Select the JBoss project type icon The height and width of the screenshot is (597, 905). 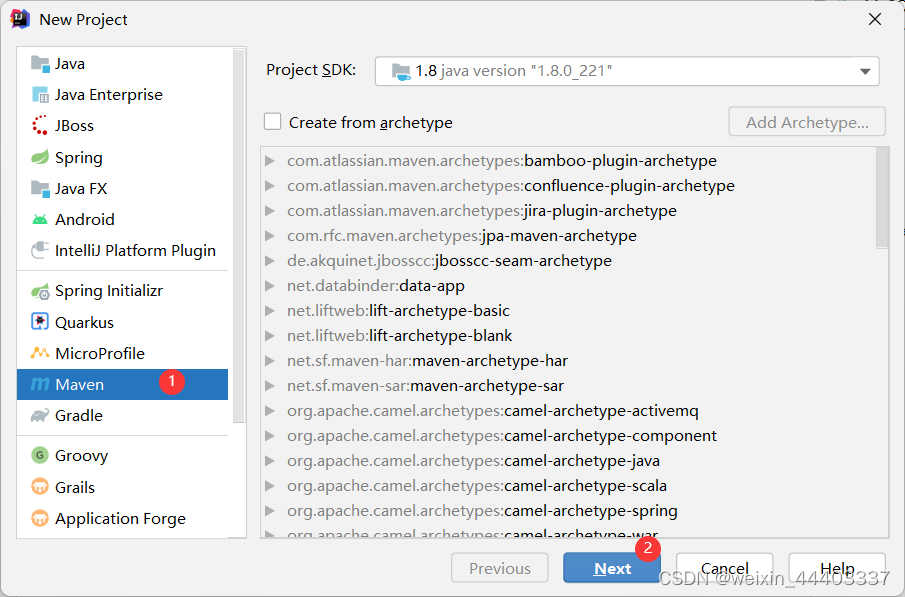click(x=40, y=125)
